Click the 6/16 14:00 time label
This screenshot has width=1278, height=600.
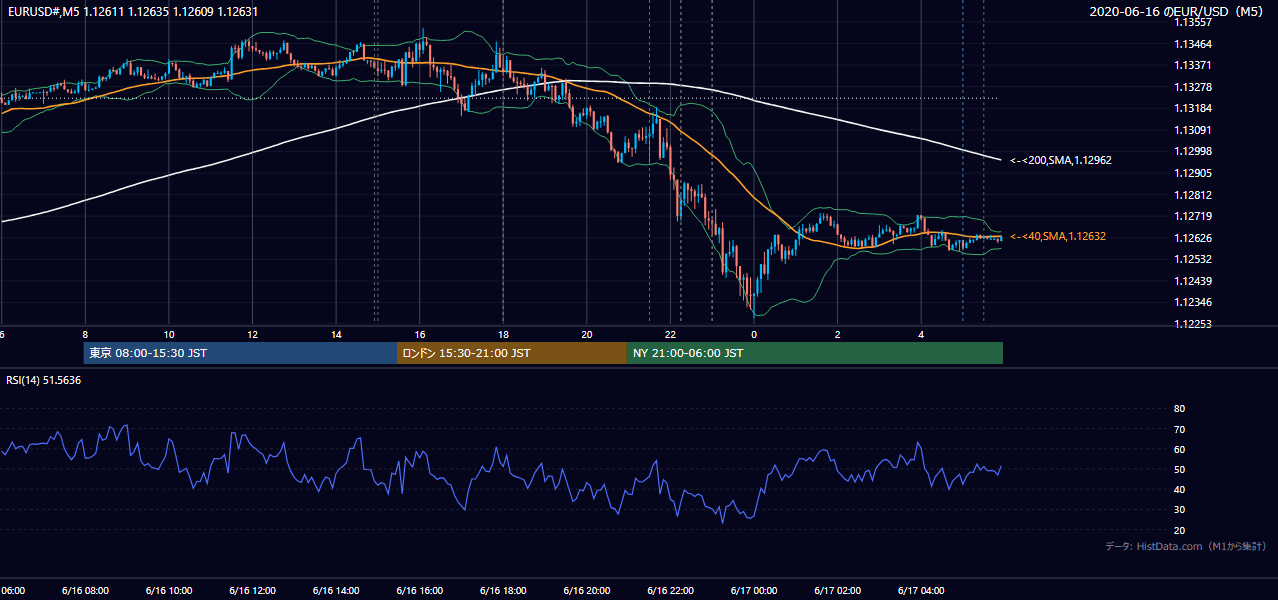[336, 590]
